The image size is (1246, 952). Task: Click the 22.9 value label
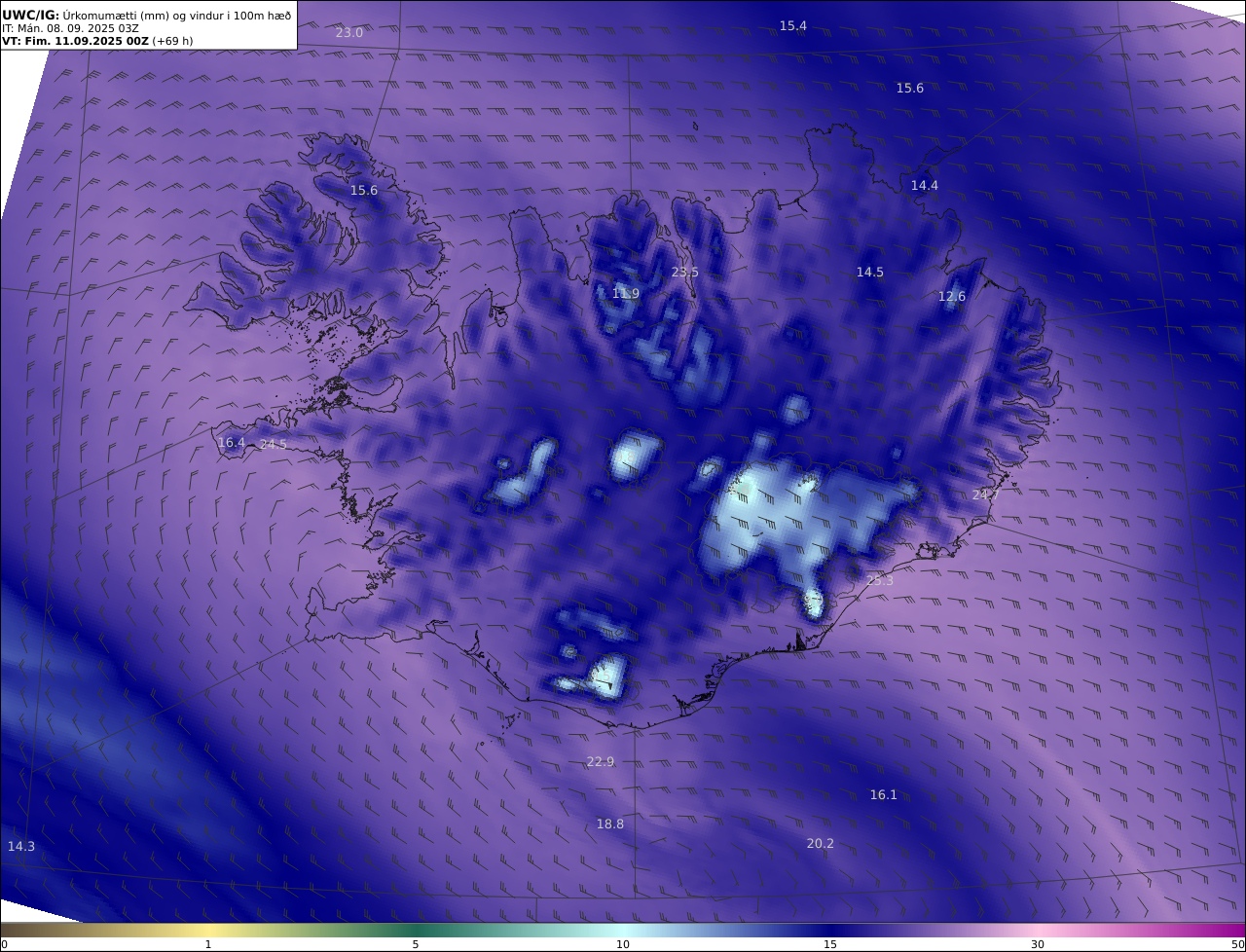(x=601, y=761)
